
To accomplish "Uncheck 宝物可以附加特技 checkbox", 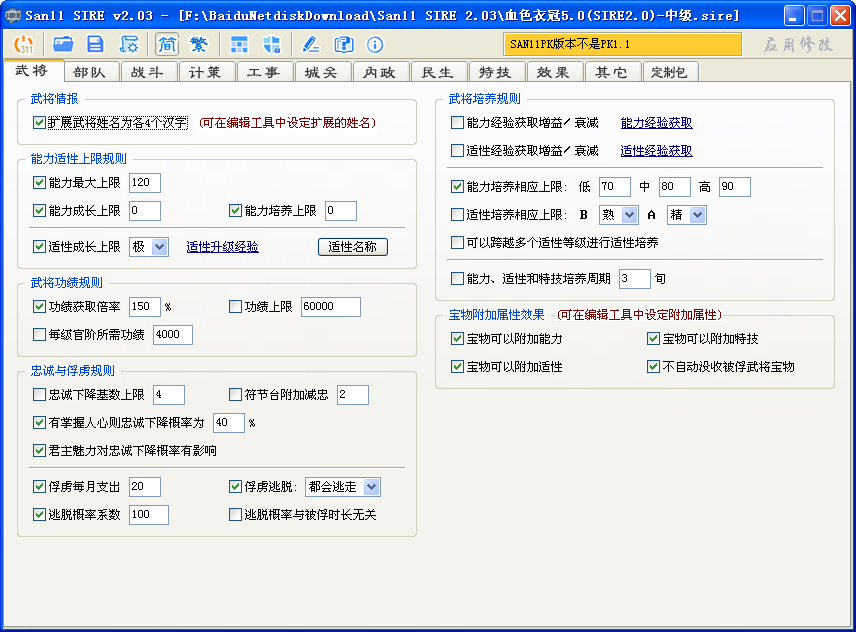I will pyautogui.click(x=654, y=339).
